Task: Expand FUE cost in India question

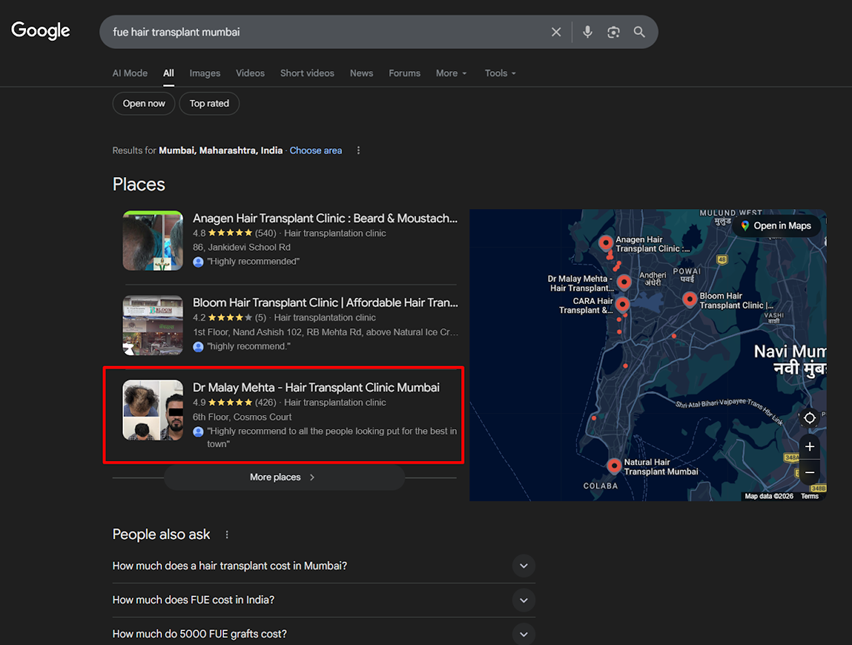Action: tap(523, 600)
